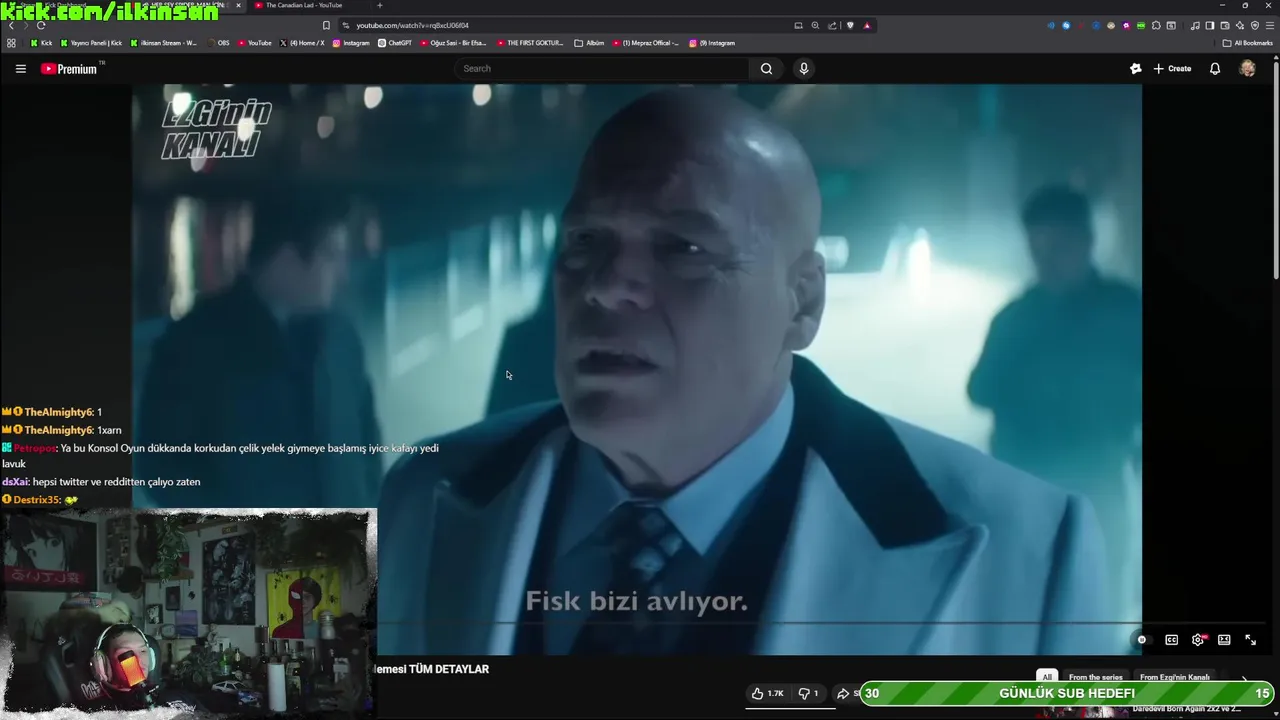Click Brave Rewards triangle icon
This screenshot has width=1280, height=720.
coord(867,25)
